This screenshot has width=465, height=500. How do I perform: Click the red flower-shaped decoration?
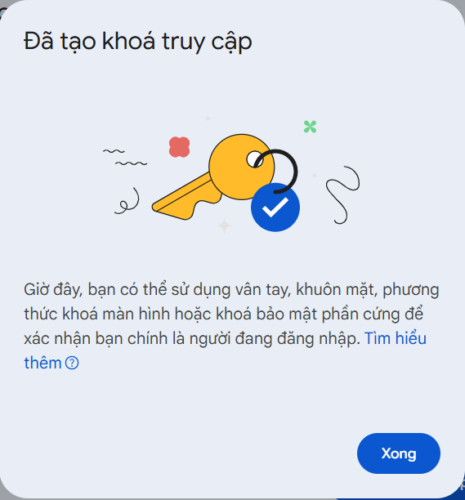tap(179, 147)
